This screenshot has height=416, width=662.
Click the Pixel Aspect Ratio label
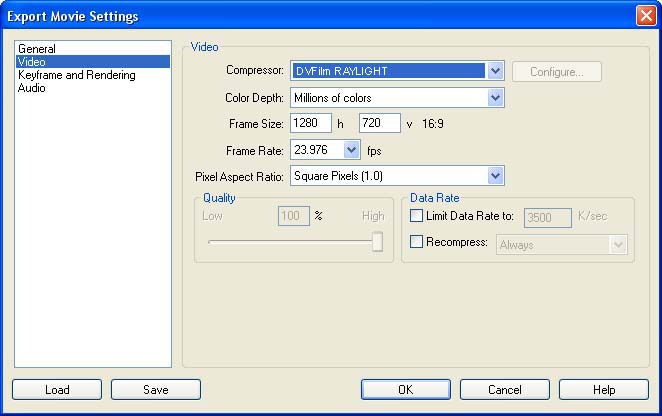tap(239, 177)
